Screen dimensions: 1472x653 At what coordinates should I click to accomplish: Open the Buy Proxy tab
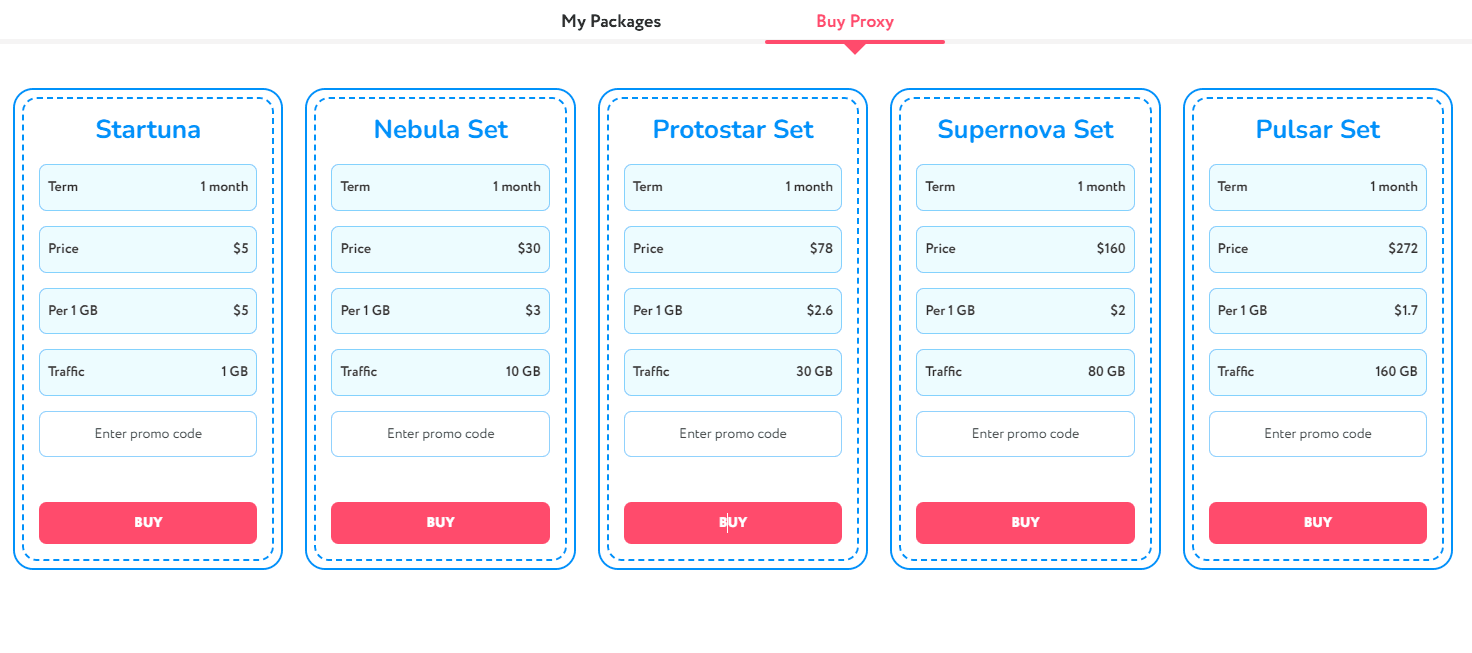click(854, 21)
